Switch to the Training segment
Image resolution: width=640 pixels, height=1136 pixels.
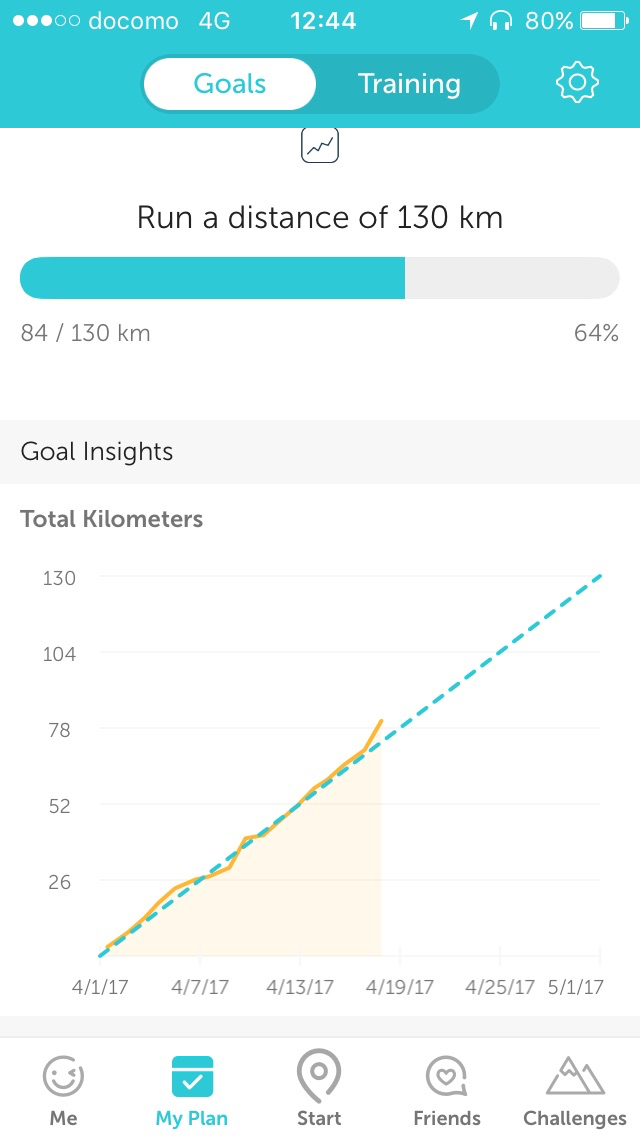click(x=409, y=83)
